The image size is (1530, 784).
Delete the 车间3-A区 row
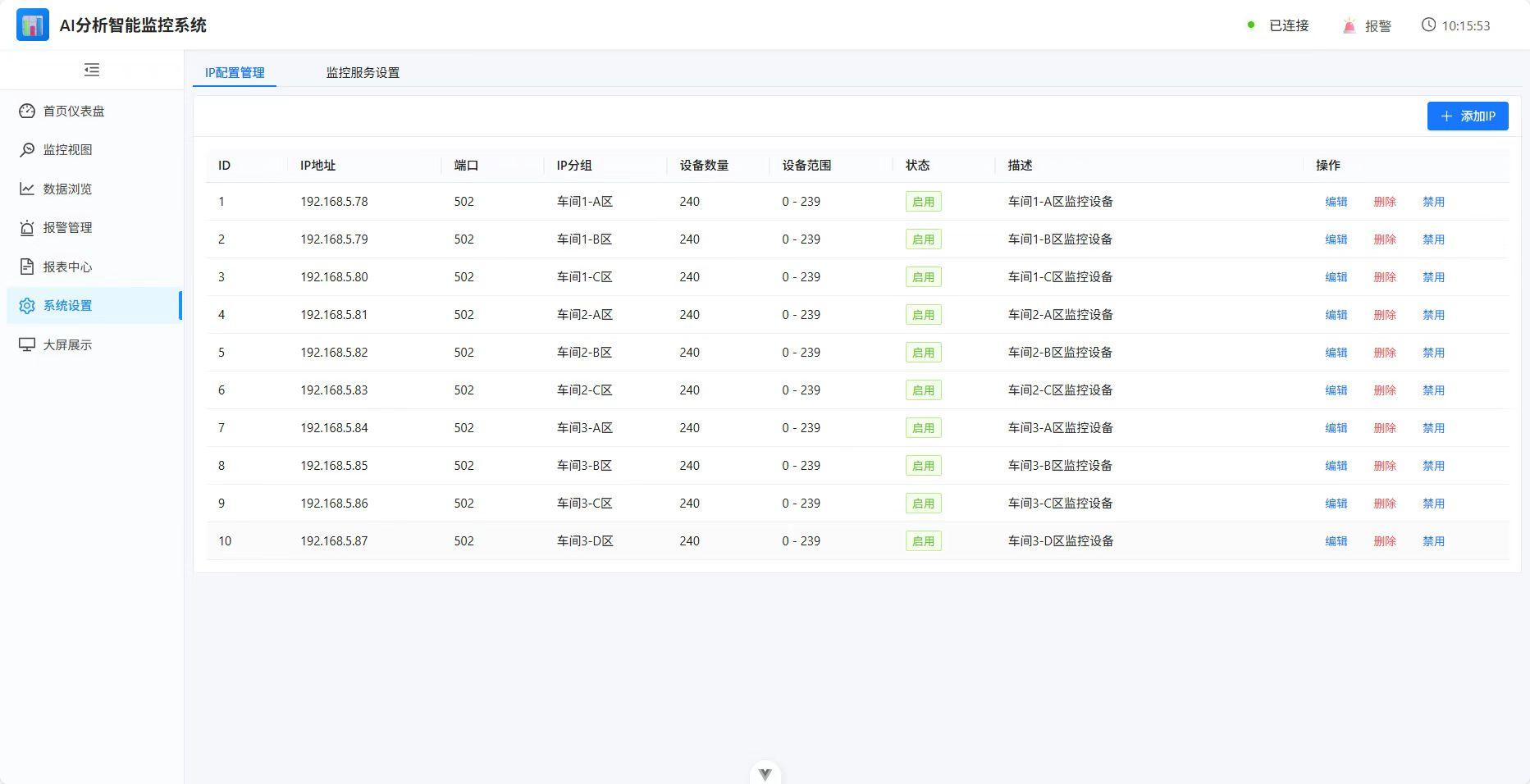point(1385,428)
